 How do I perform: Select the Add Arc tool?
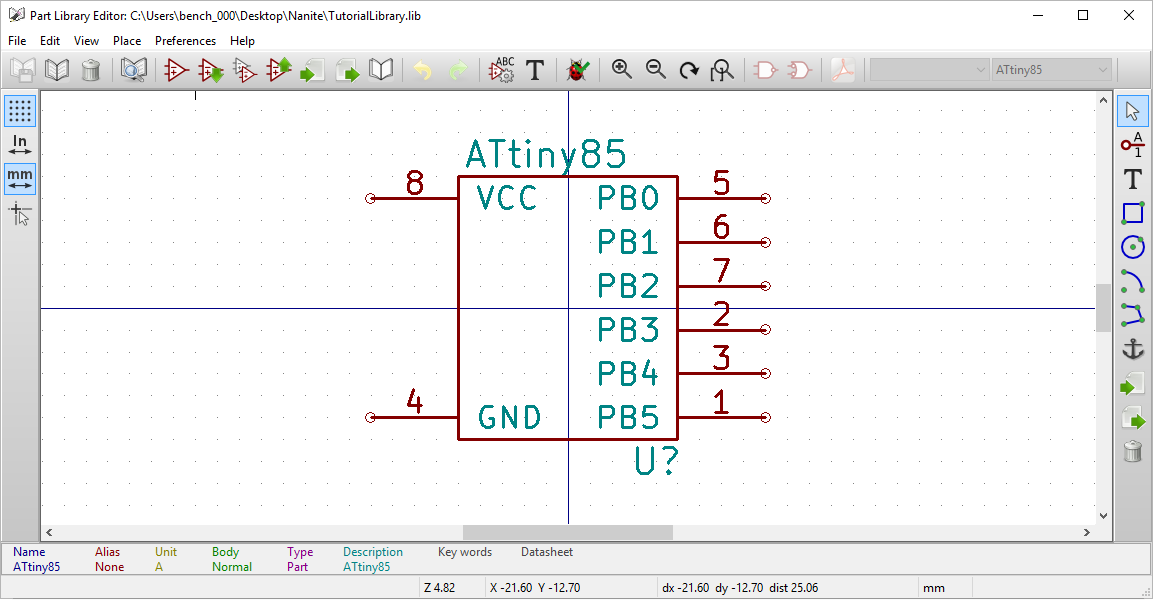1133,280
